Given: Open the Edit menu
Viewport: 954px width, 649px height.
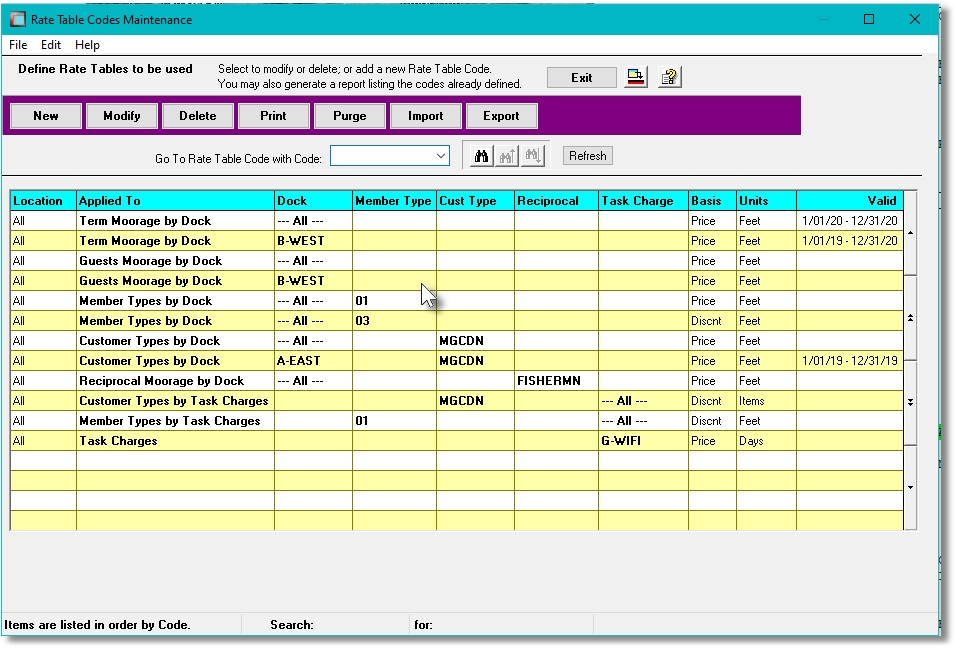Looking at the screenshot, I should click(x=50, y=44).
